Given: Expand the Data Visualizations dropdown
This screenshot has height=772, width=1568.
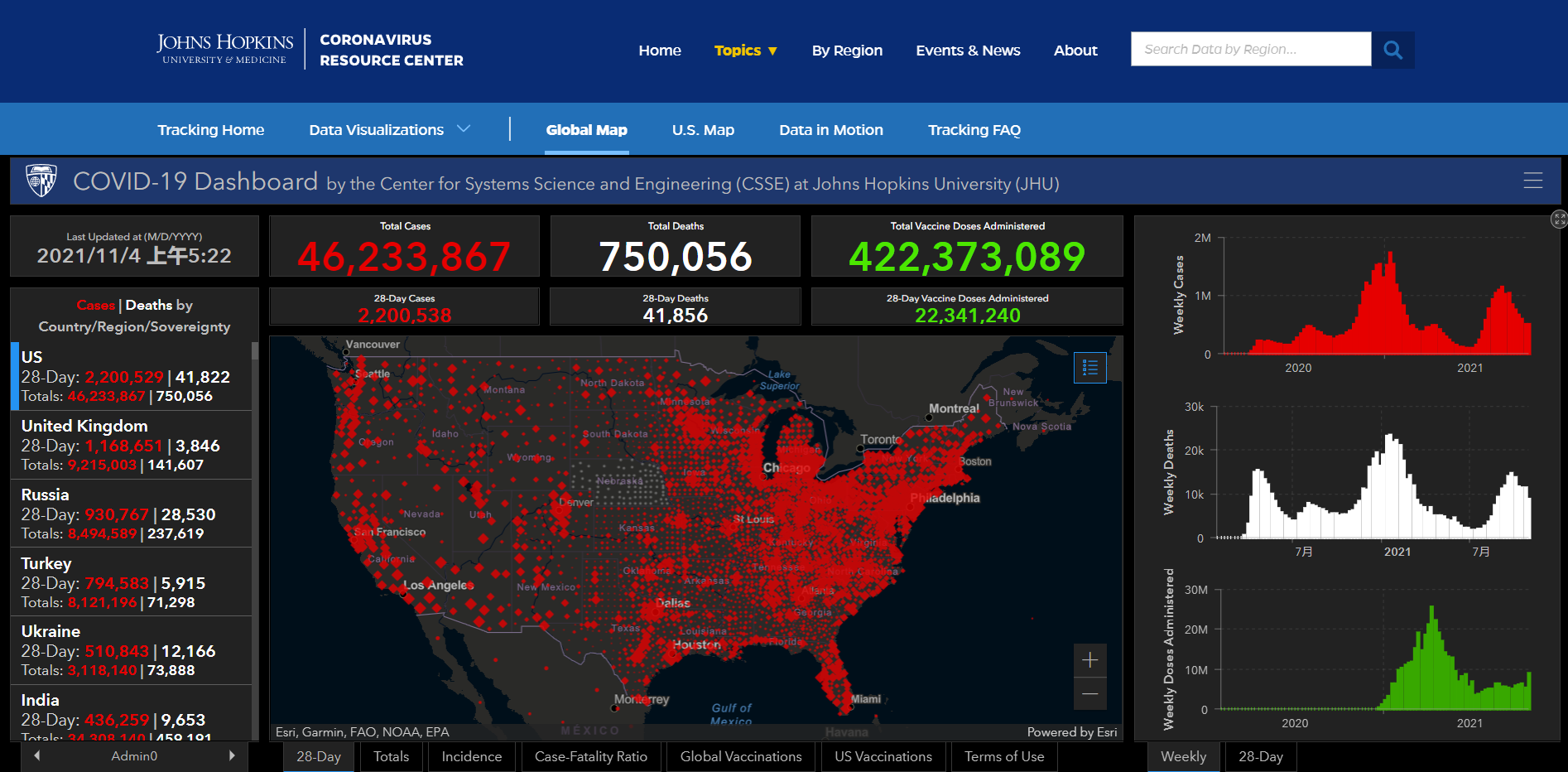Looking at the screenshot, I should pyautogui.click(x=390, y=130).
